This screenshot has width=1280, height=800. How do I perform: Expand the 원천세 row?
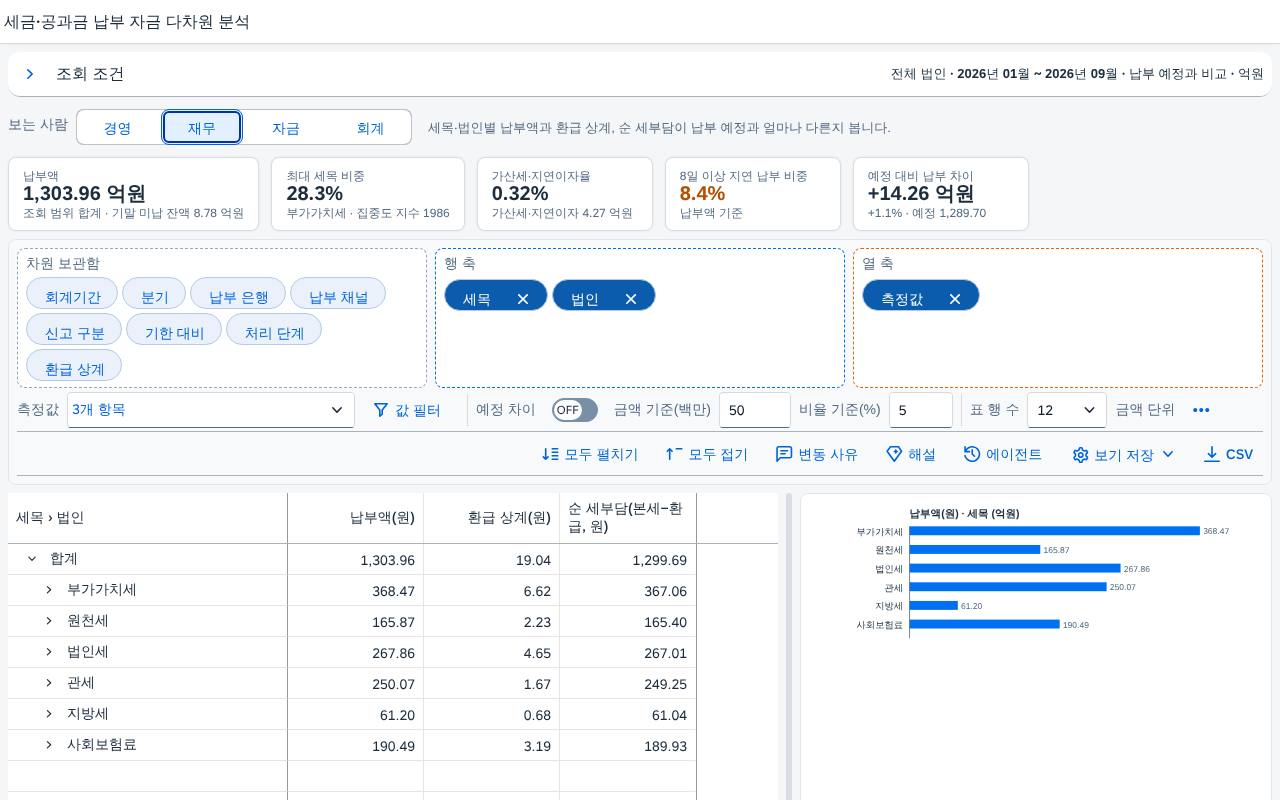click(x=49, y=621)
